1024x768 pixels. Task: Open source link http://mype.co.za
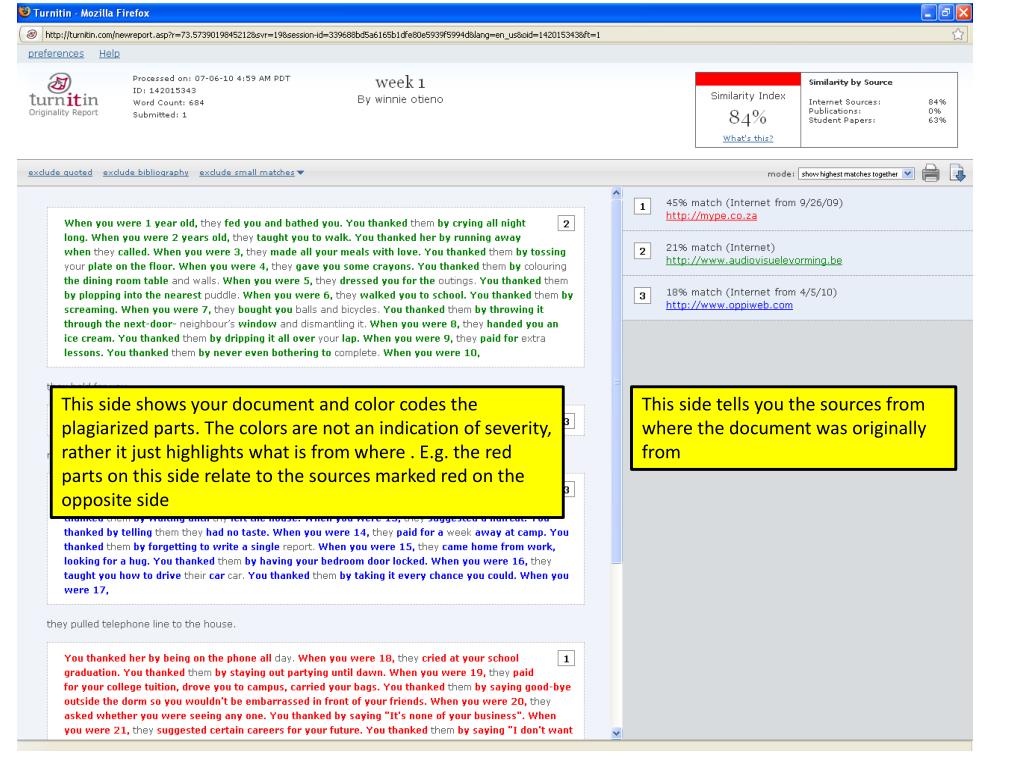click(711, 216)
